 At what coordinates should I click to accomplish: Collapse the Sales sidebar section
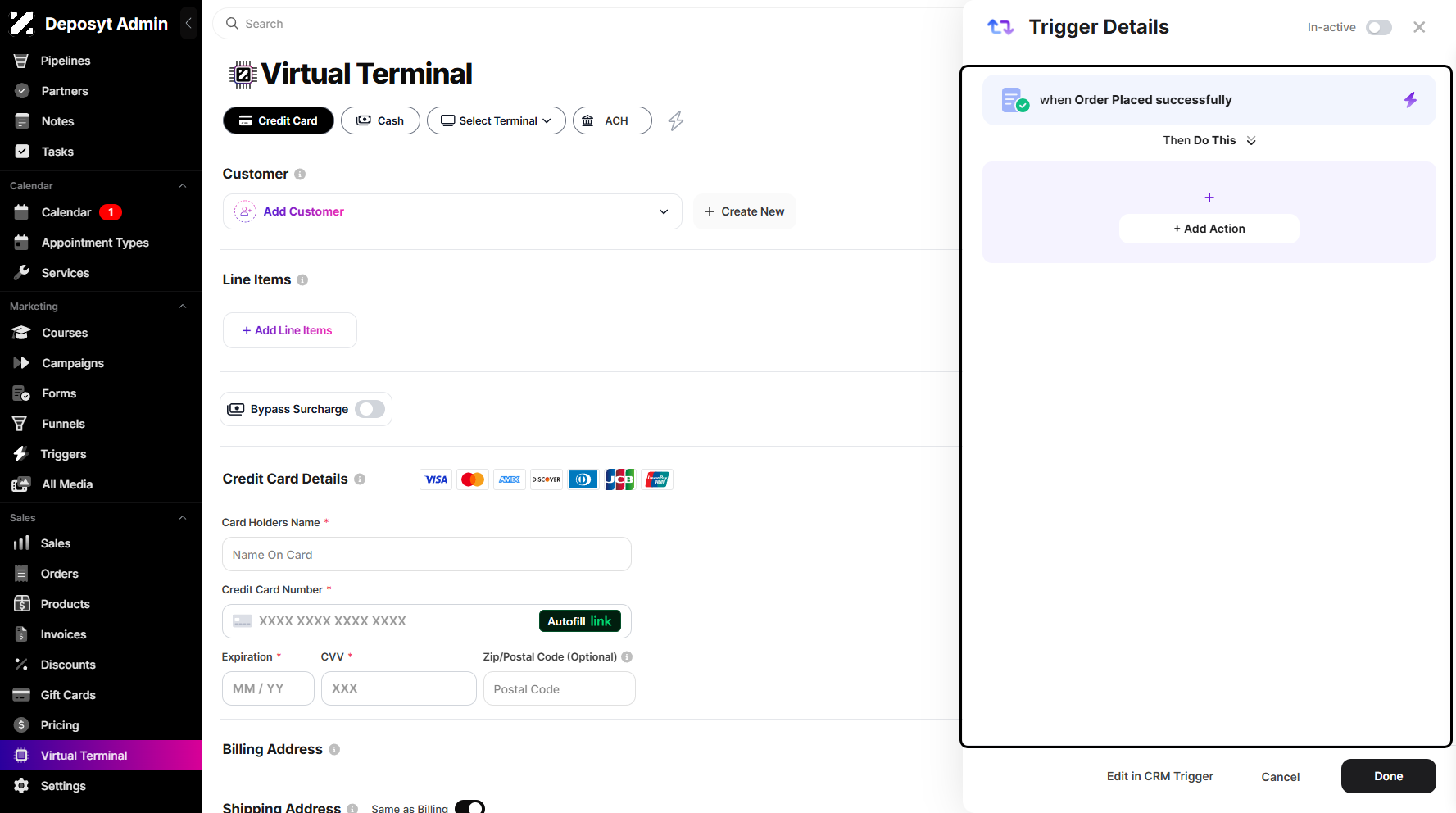point(183,518)
